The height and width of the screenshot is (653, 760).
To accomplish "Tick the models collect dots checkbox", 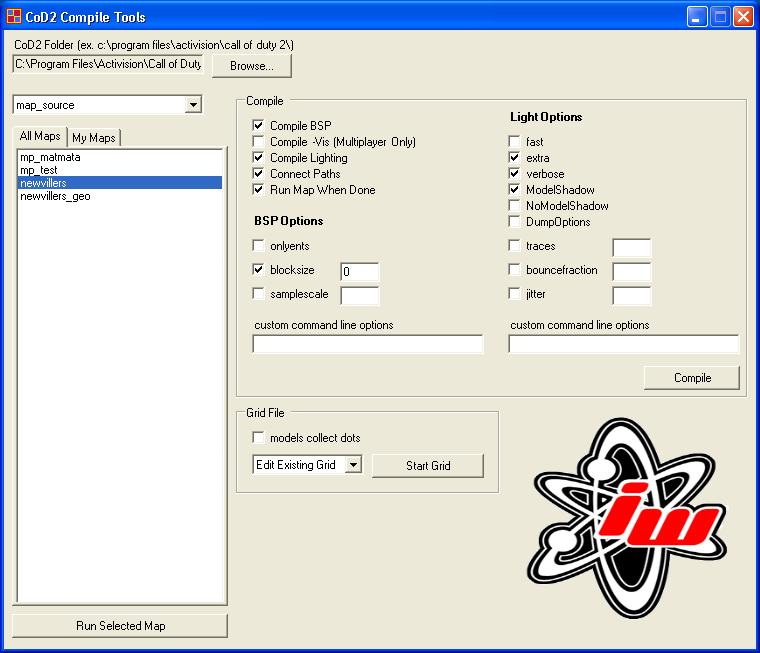I will pos(258,438).
